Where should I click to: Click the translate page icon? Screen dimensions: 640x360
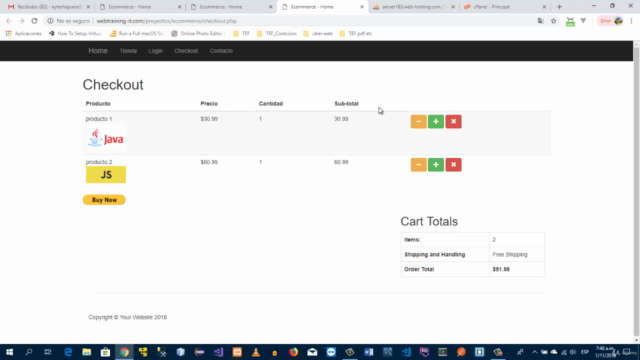540,21
